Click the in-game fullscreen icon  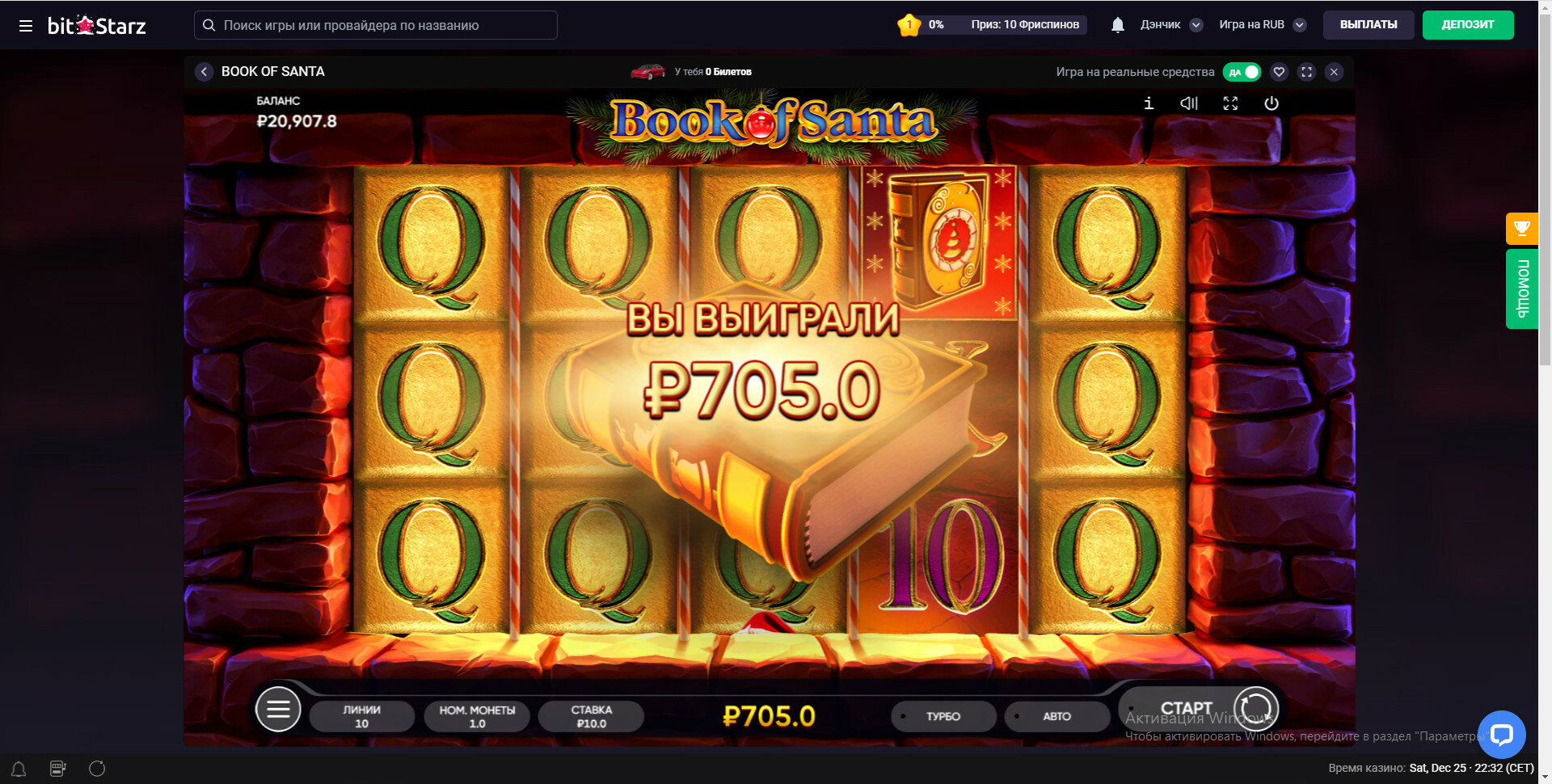pos(1230,103)
